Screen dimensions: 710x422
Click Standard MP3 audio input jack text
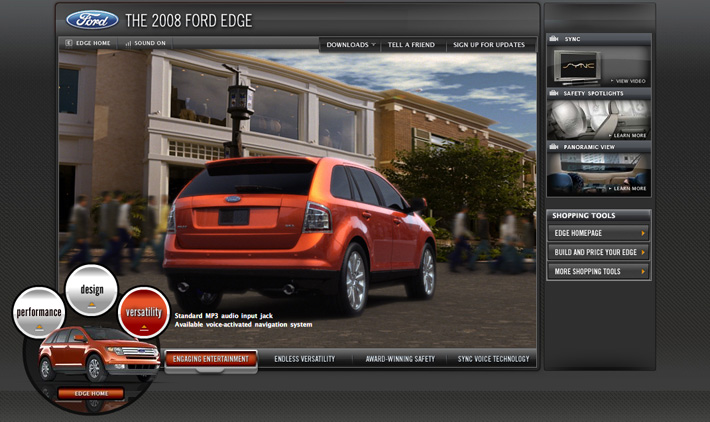point(224,316)
